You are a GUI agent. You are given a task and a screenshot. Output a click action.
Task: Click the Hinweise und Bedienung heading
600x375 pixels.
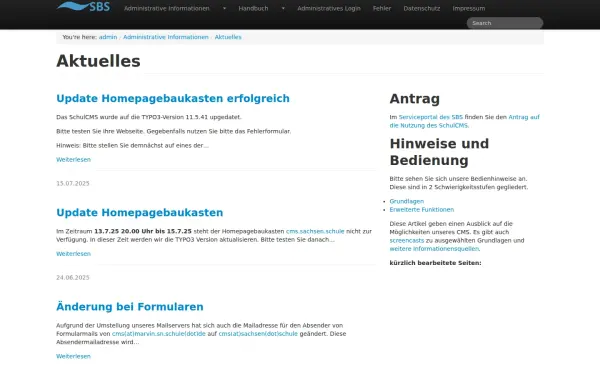tap(439, 152)
